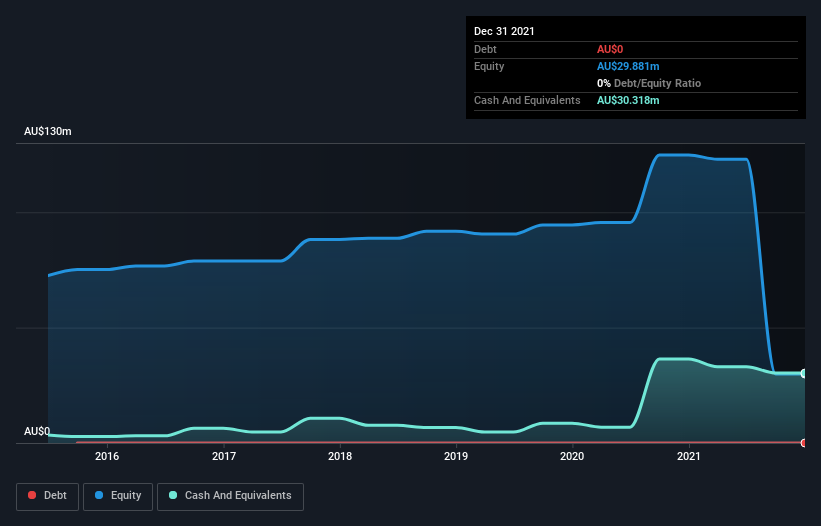Click the teal Cash legend dot
The width and height of the screenshot is (821, 526).
click(173, 495)
